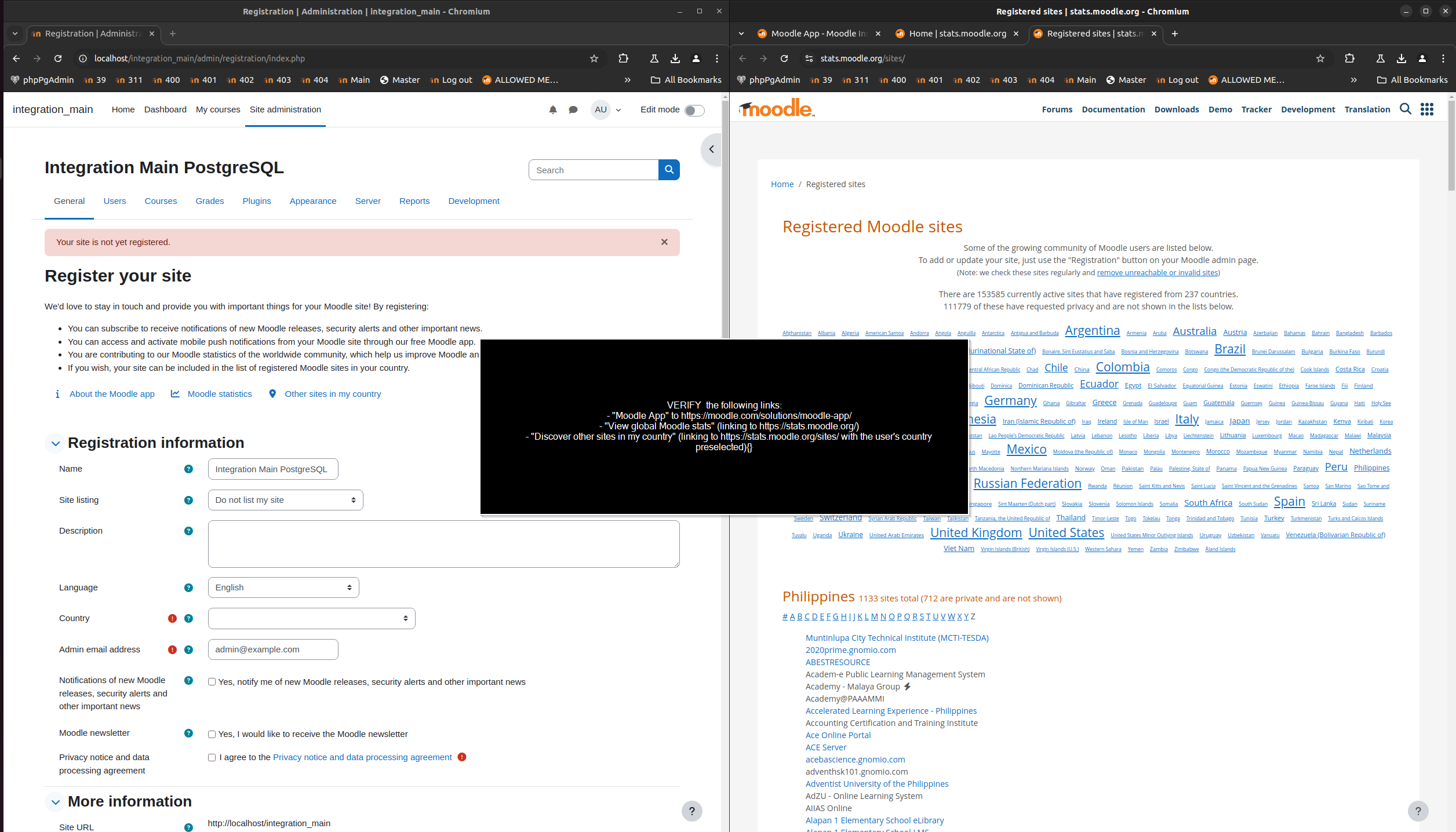Click the 'All Bookmarks' folder in right window

click(1412, 80)
